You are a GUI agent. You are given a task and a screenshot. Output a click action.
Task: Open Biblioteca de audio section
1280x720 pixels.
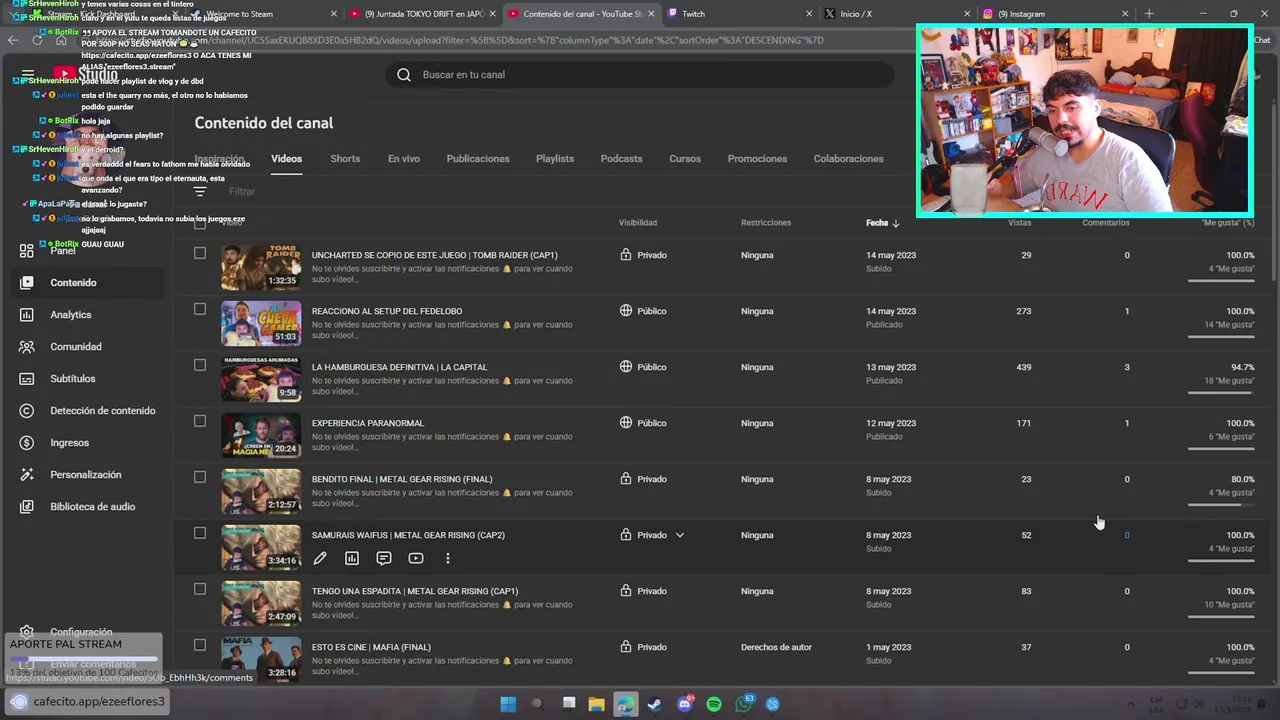92,507
